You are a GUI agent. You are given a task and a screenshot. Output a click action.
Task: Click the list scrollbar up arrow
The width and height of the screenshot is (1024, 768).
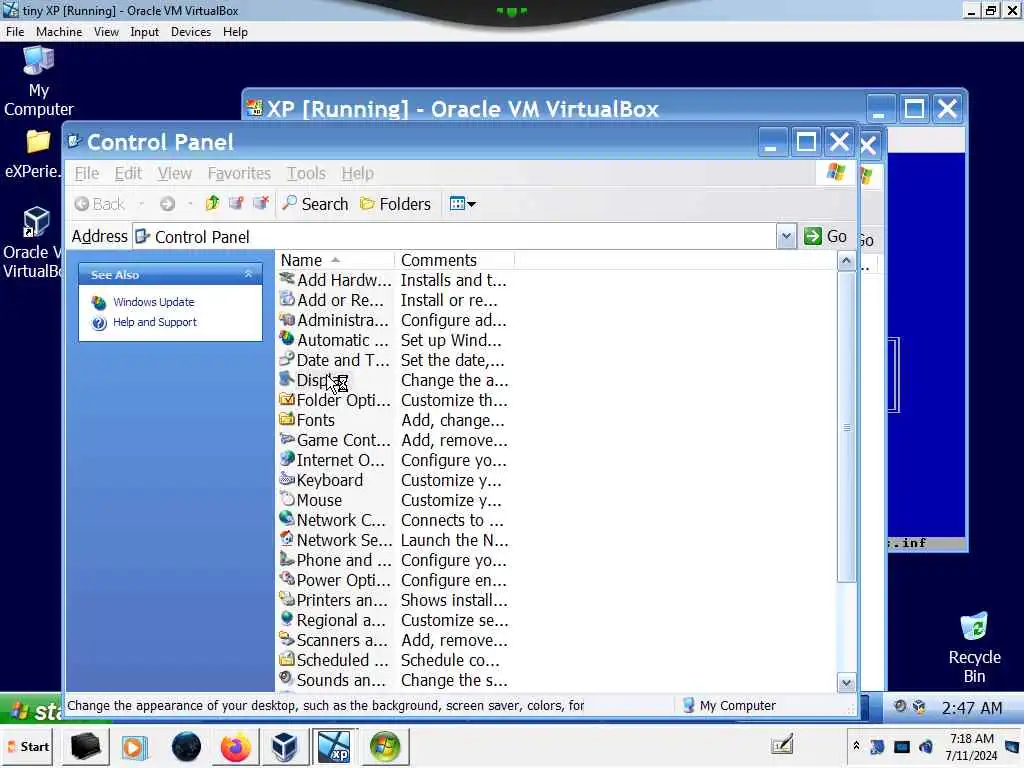(846, 262)
